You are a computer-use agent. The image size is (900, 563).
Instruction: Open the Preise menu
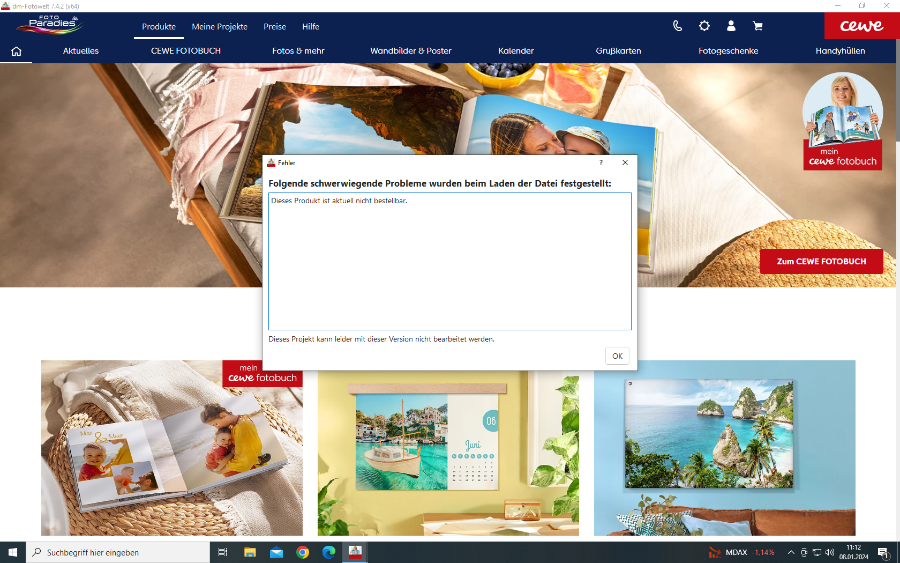(274, 26)
